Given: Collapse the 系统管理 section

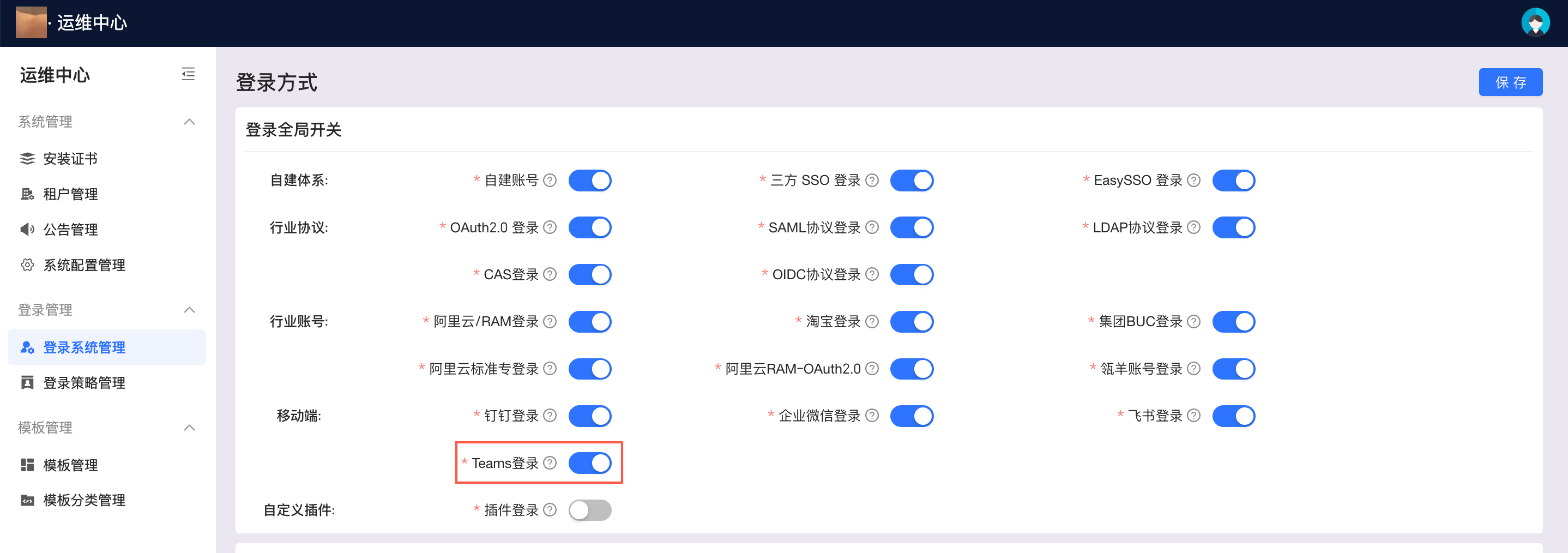Looking at the screenshot, I should [x=189, y=122].
